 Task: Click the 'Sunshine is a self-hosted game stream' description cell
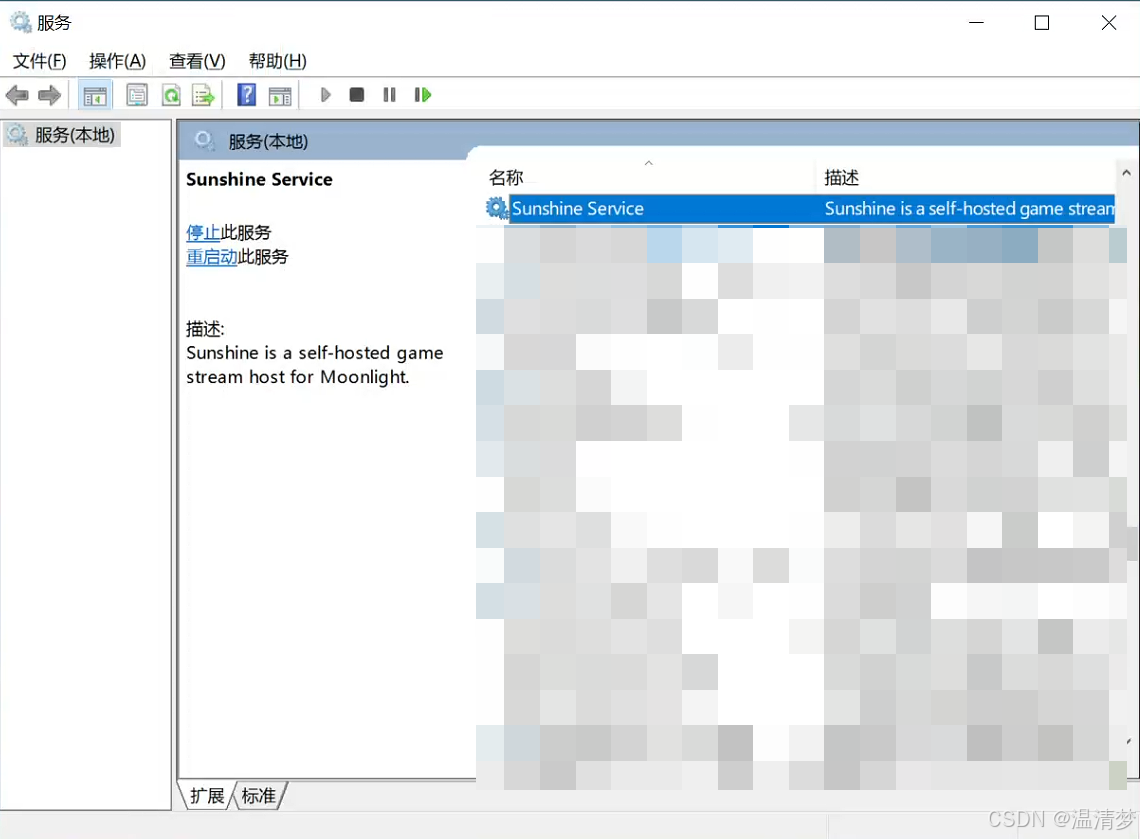point(968,209)
